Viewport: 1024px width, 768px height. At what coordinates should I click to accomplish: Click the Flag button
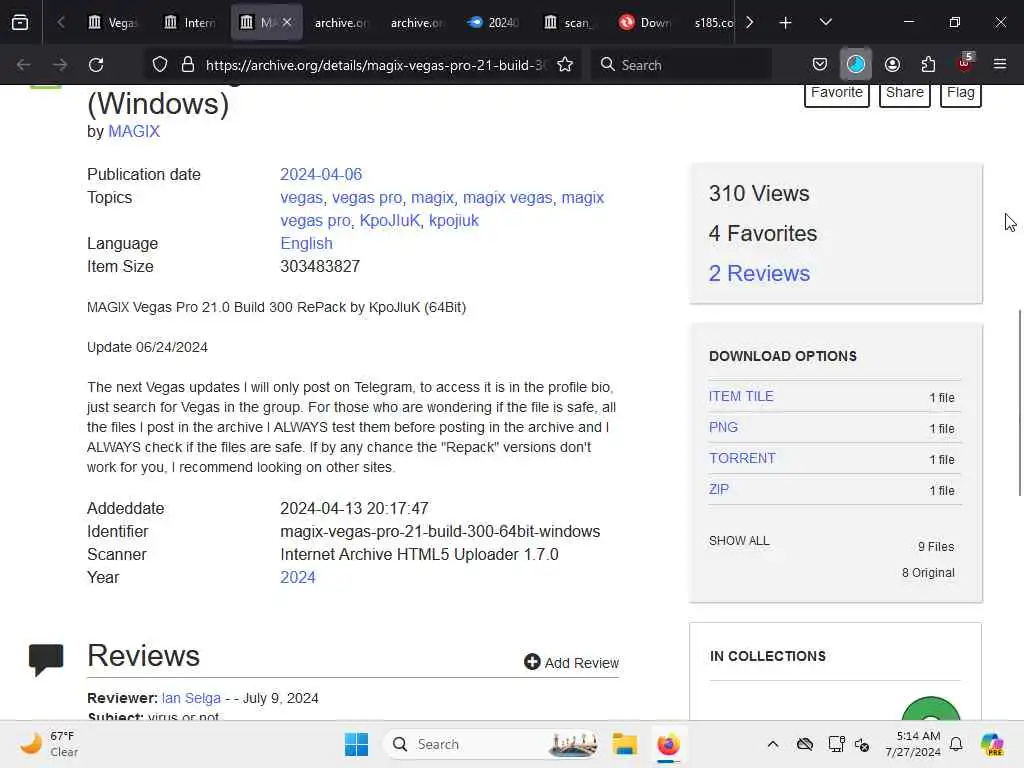tap(961, 93)
